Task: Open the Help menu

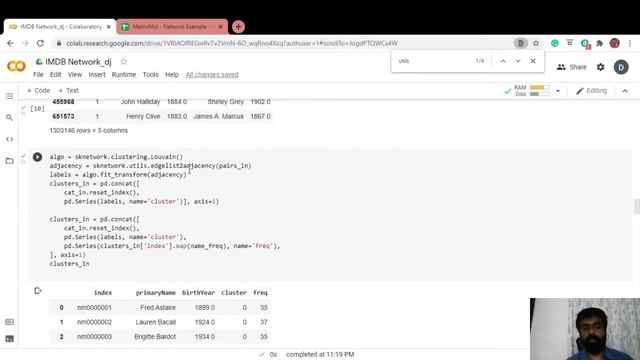Action: tap(172, 75)
